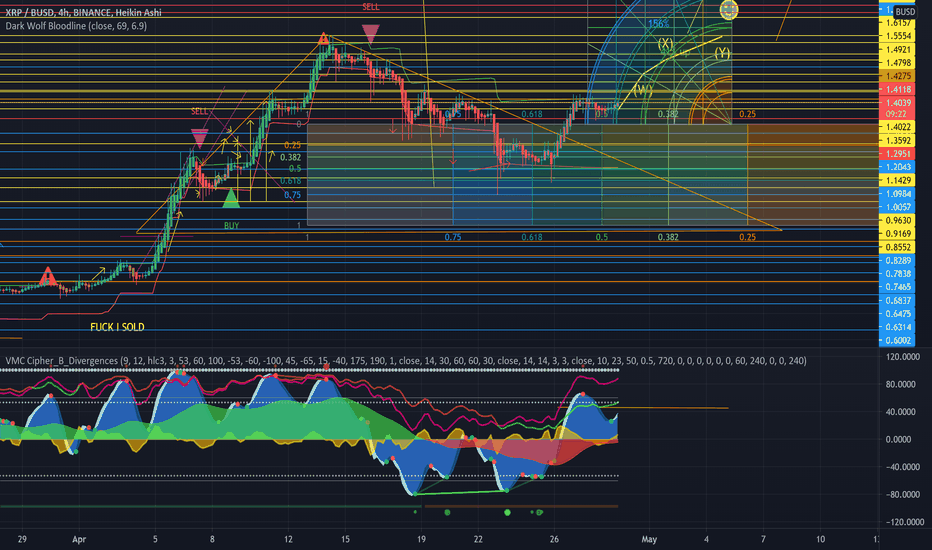Select the blue 1.0057 price label
Viewport: 932px width, 550px height.
click(898, 207)
